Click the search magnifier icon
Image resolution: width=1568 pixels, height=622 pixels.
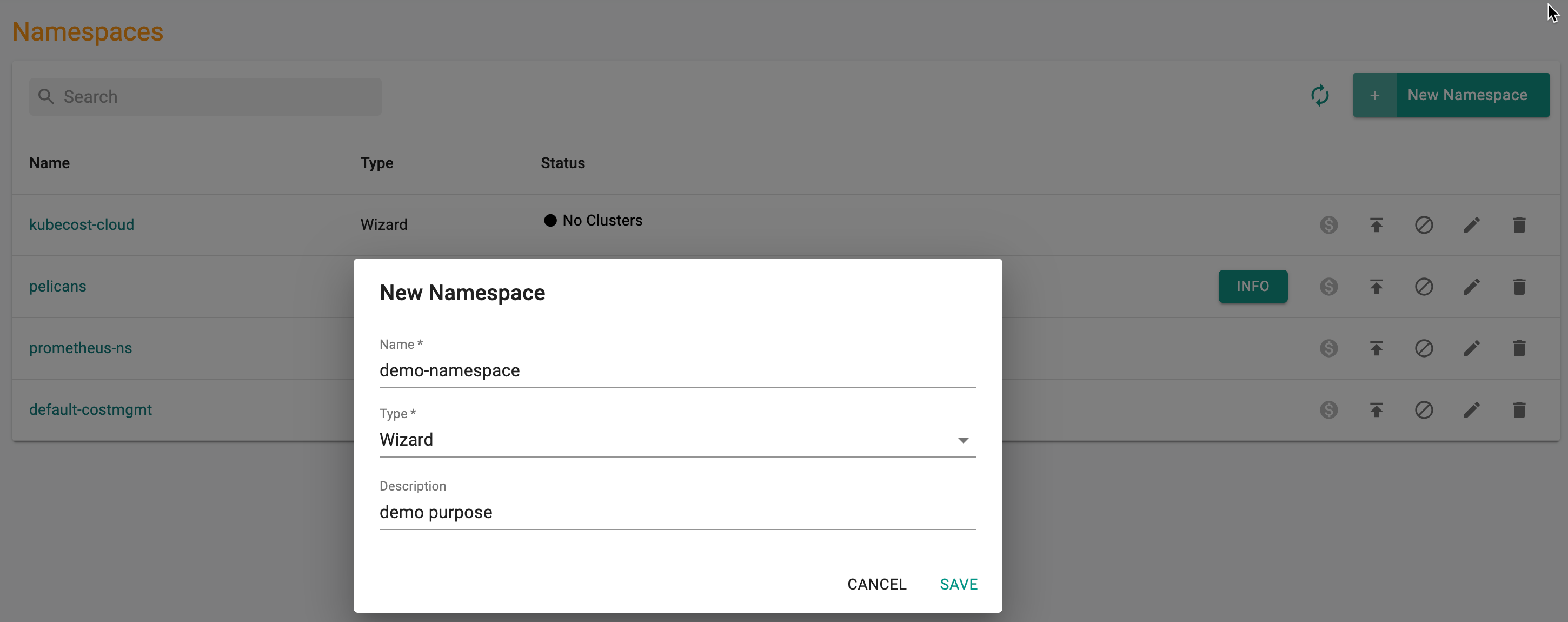(45, 96)
